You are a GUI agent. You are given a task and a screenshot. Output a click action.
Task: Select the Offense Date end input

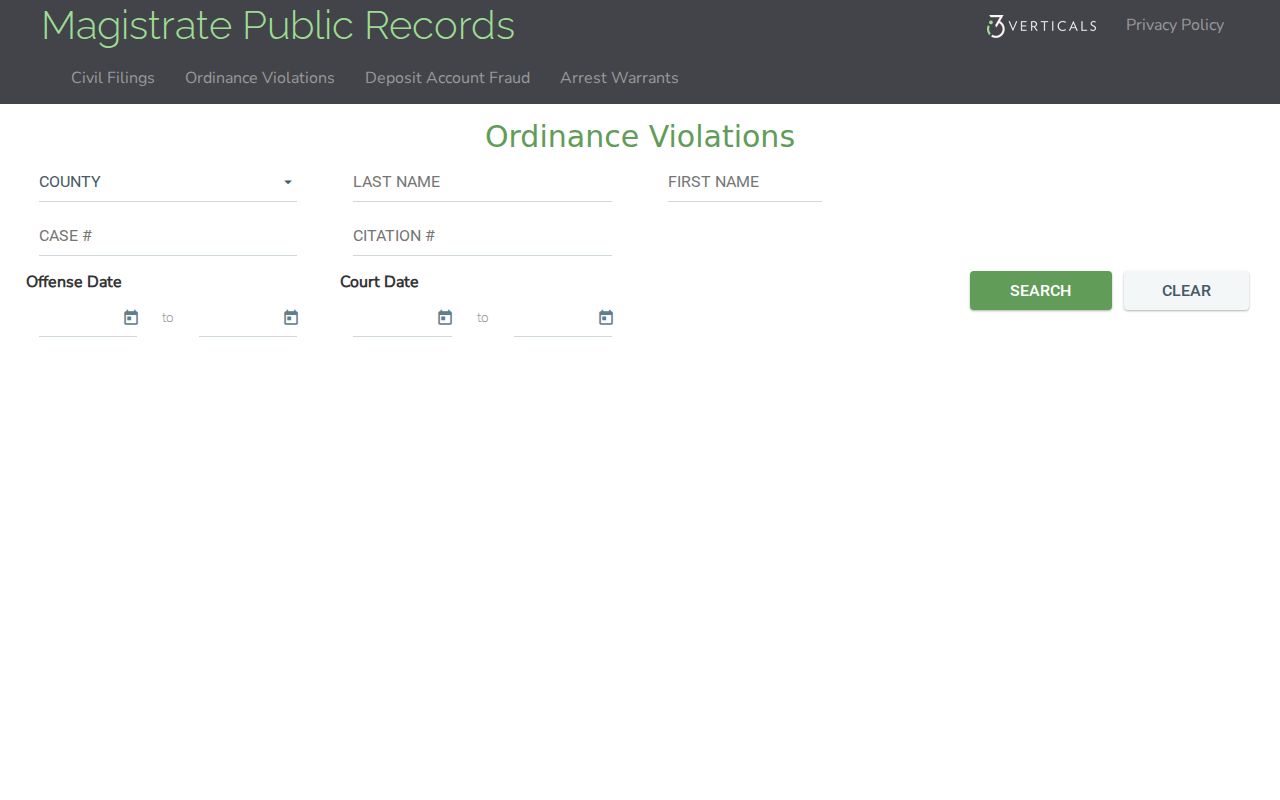coord(239,318)
